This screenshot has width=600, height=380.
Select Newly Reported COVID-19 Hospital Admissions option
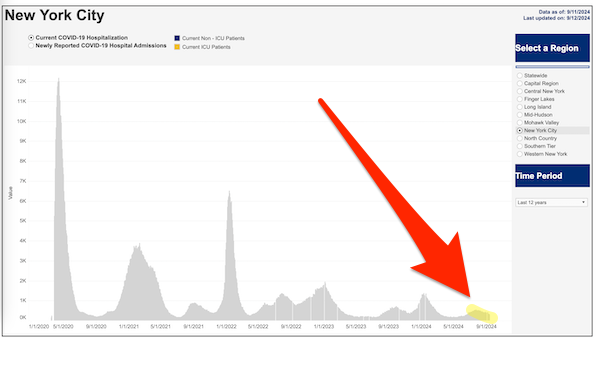pos(31,46)
